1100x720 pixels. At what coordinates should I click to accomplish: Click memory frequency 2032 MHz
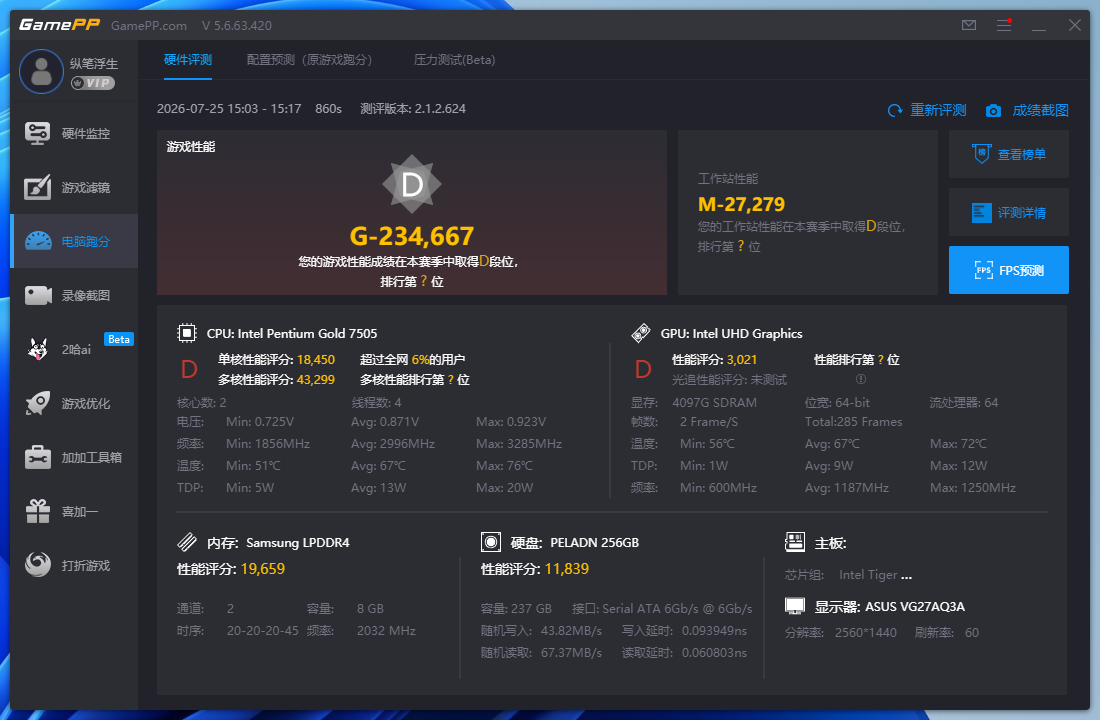pyautogui.click(x=387, y=630)
